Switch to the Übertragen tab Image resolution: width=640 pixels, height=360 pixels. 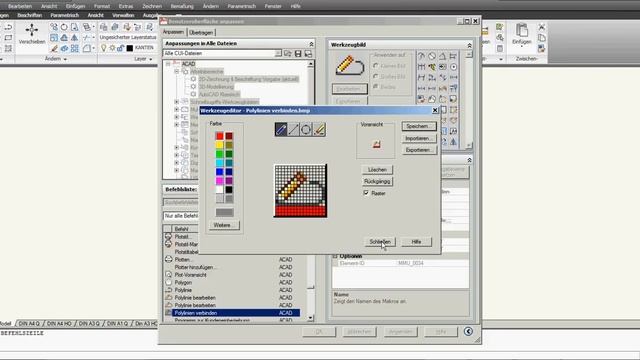tap(201, 32)
